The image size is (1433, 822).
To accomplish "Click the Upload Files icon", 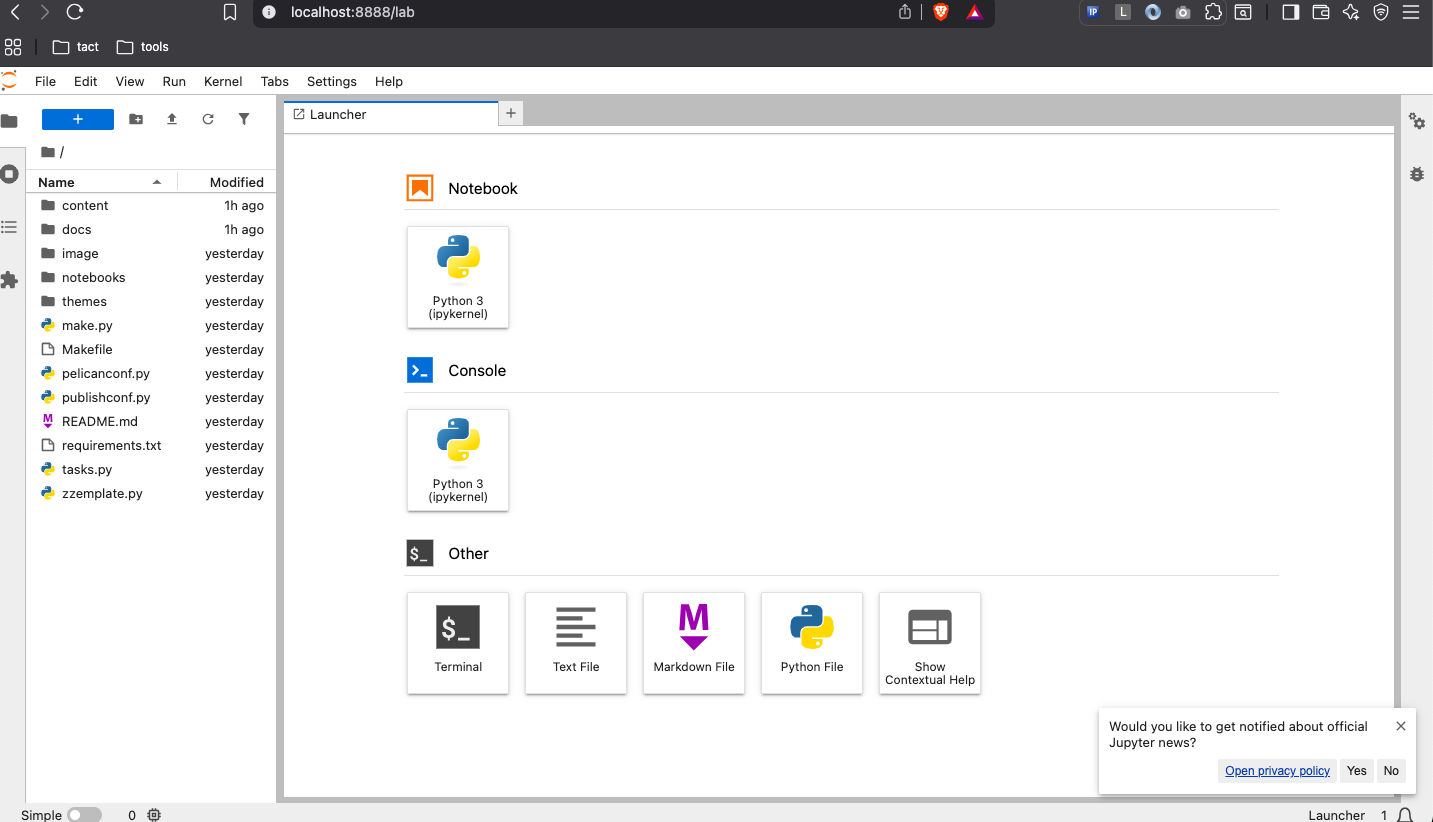I will [x=172, y=119].
